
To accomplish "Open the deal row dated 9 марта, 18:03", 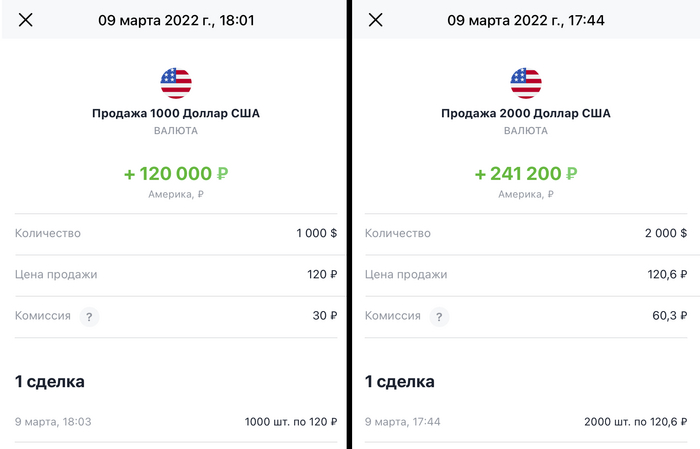I will tap(175, 422).
